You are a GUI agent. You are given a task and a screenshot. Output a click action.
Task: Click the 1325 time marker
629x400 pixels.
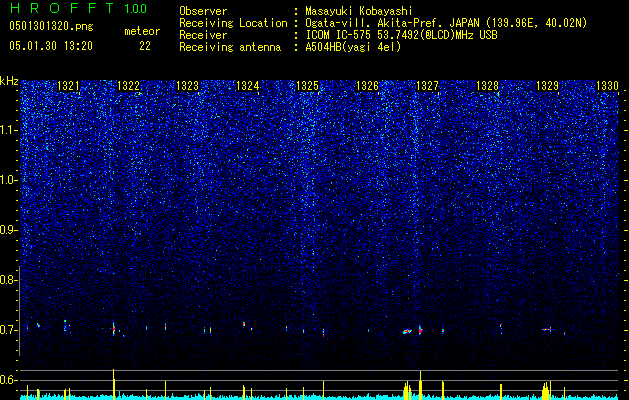[x=307, y=86]
